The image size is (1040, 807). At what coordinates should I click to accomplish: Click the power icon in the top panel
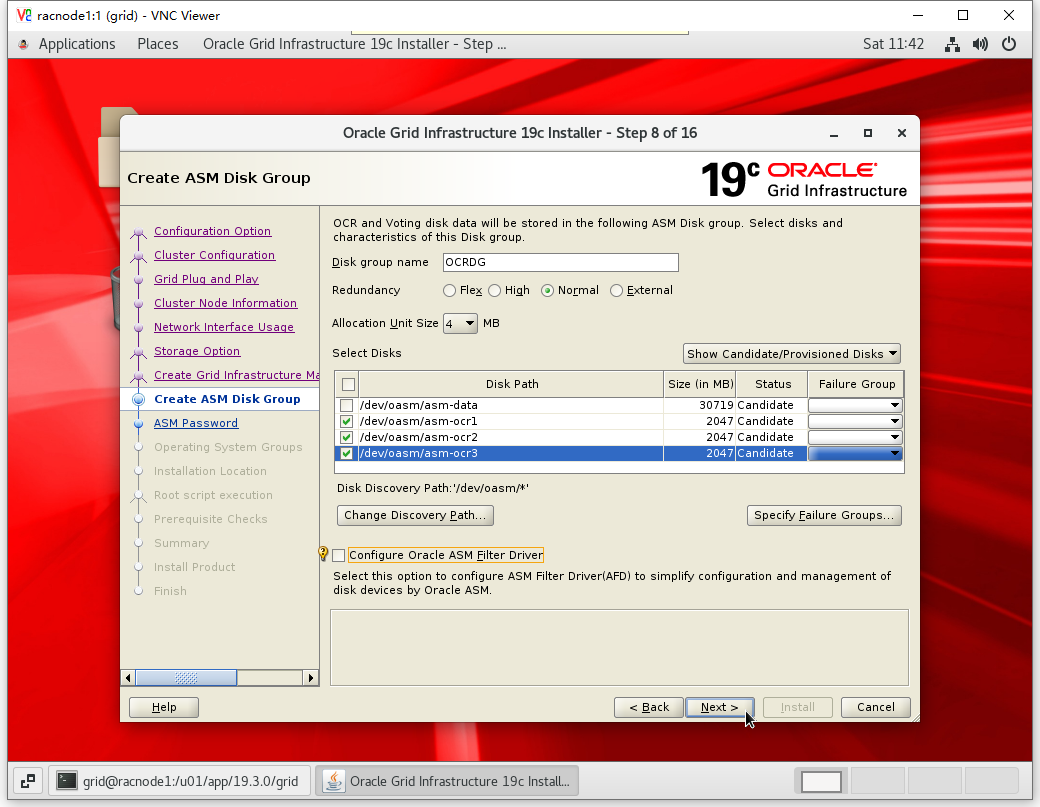click(1009, 44)
